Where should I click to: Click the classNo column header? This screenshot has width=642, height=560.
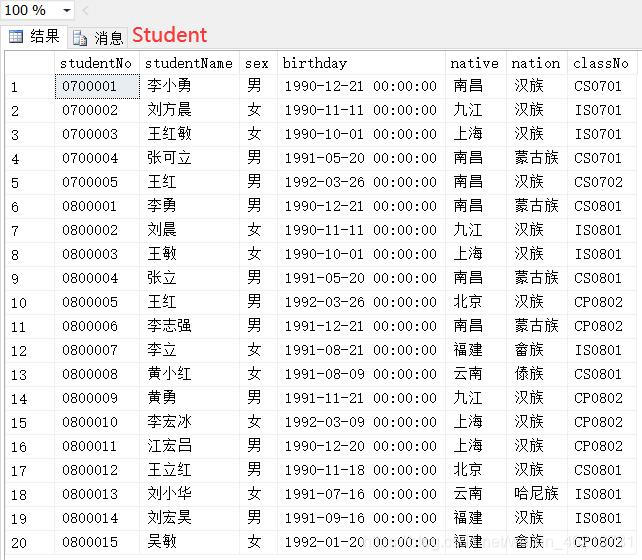click(x=601, y=63)
